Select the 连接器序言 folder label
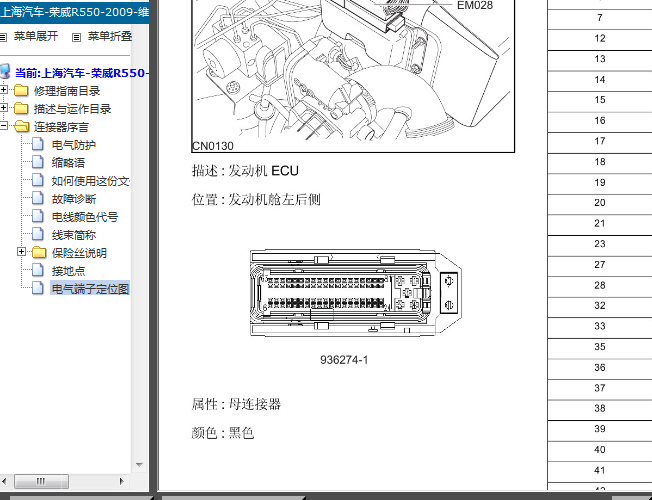The image size is (652, 500). pos(61,127)
